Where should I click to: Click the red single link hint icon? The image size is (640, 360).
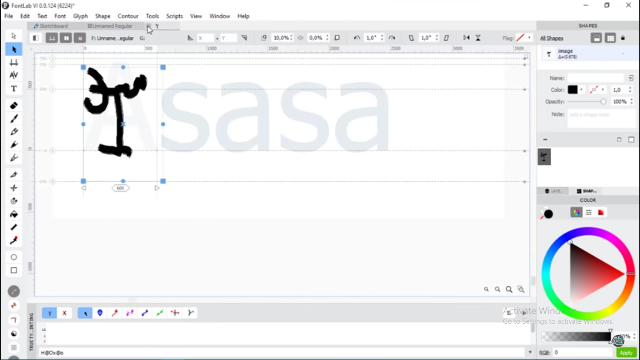tap(115, 313)
